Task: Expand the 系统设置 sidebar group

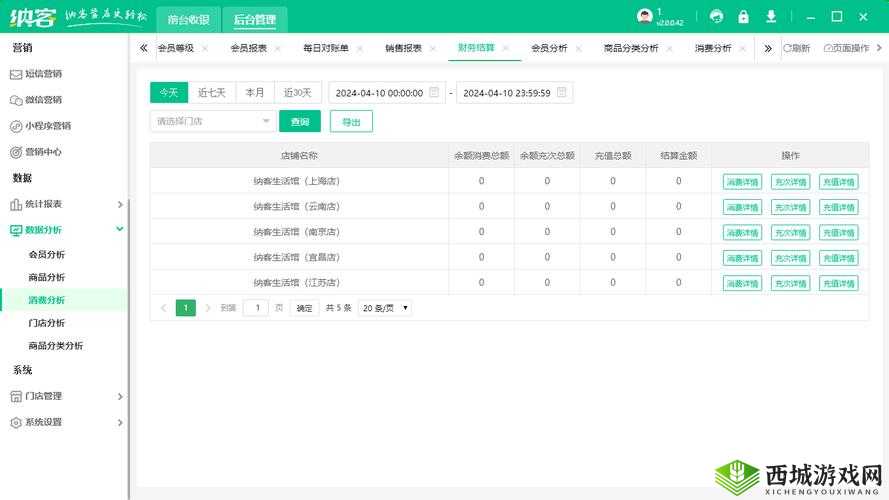Action: pos(120,422)
